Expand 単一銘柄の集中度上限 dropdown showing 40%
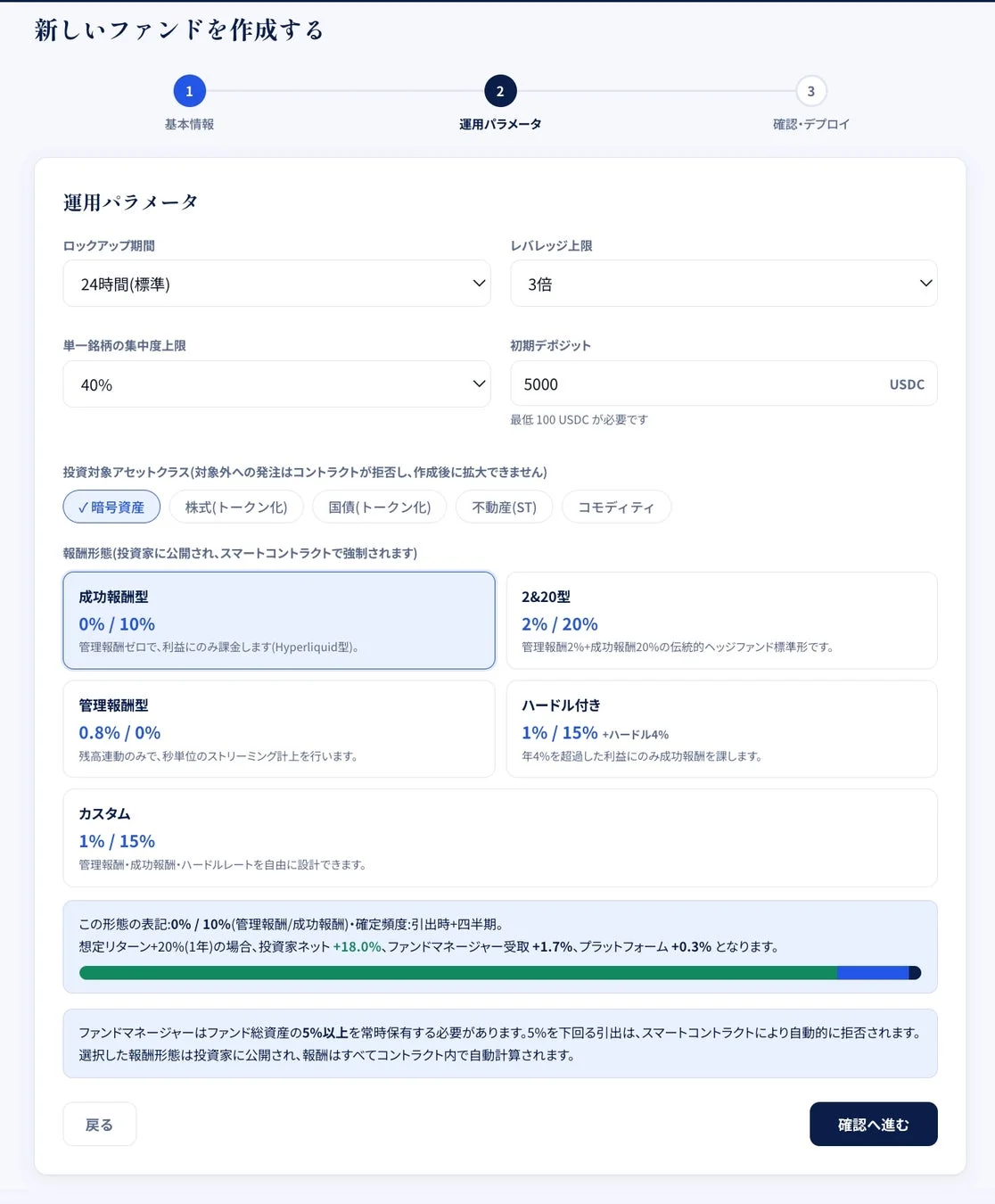 pos(276,384)
